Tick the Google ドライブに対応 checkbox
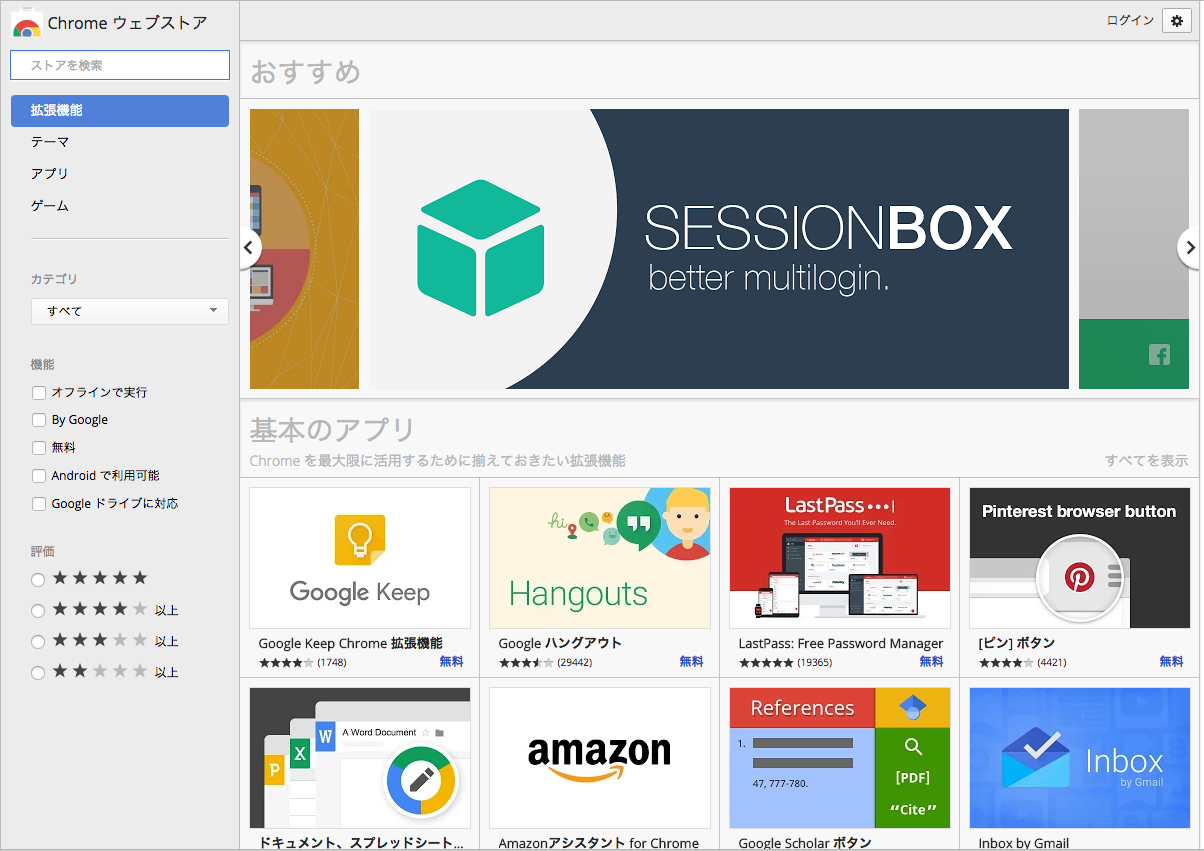Screen dimensions: 1204x851 pyautogui.click(x=39, y=504)
